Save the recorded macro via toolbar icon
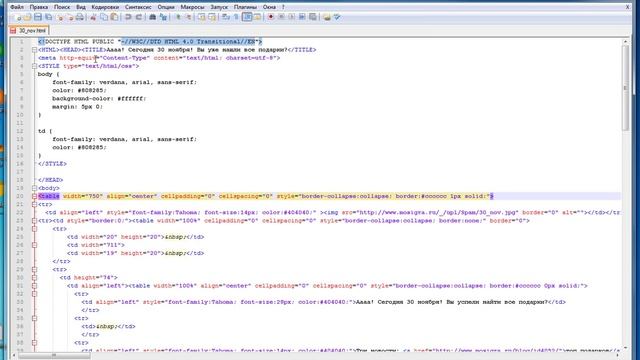The image size is (640, 360). click(x=313, y=17)
